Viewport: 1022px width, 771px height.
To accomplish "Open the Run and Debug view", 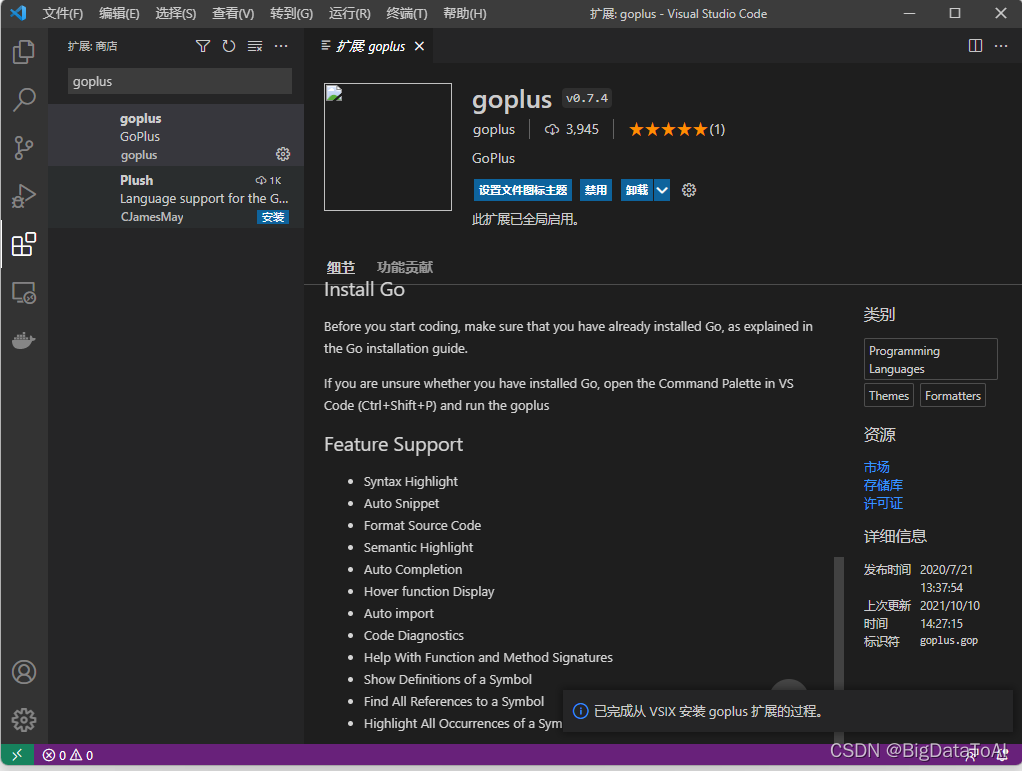I will [24, 196].
